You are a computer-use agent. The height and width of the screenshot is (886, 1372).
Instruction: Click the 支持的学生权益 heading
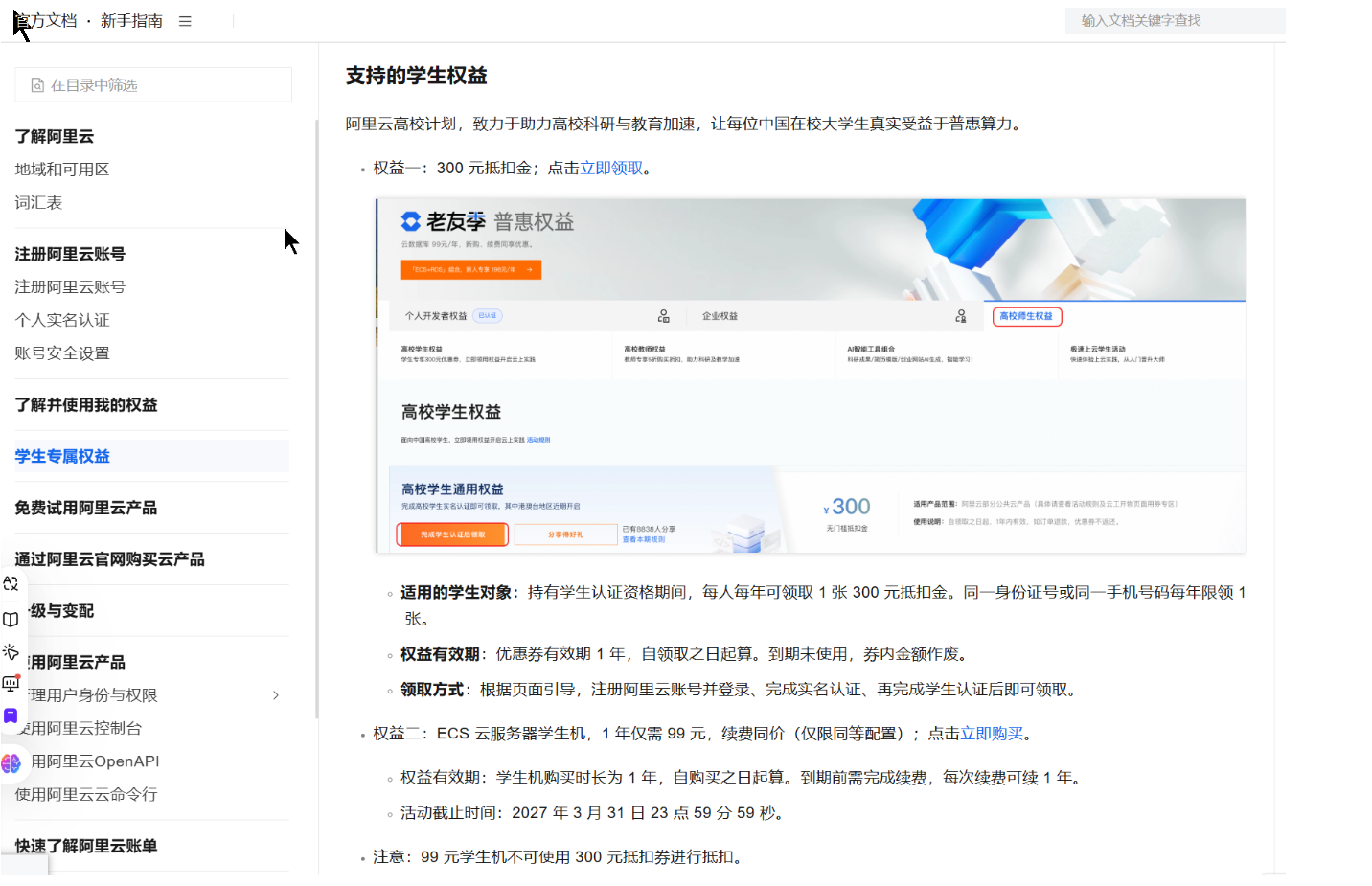pyautogui.click(x=417, y=76)
